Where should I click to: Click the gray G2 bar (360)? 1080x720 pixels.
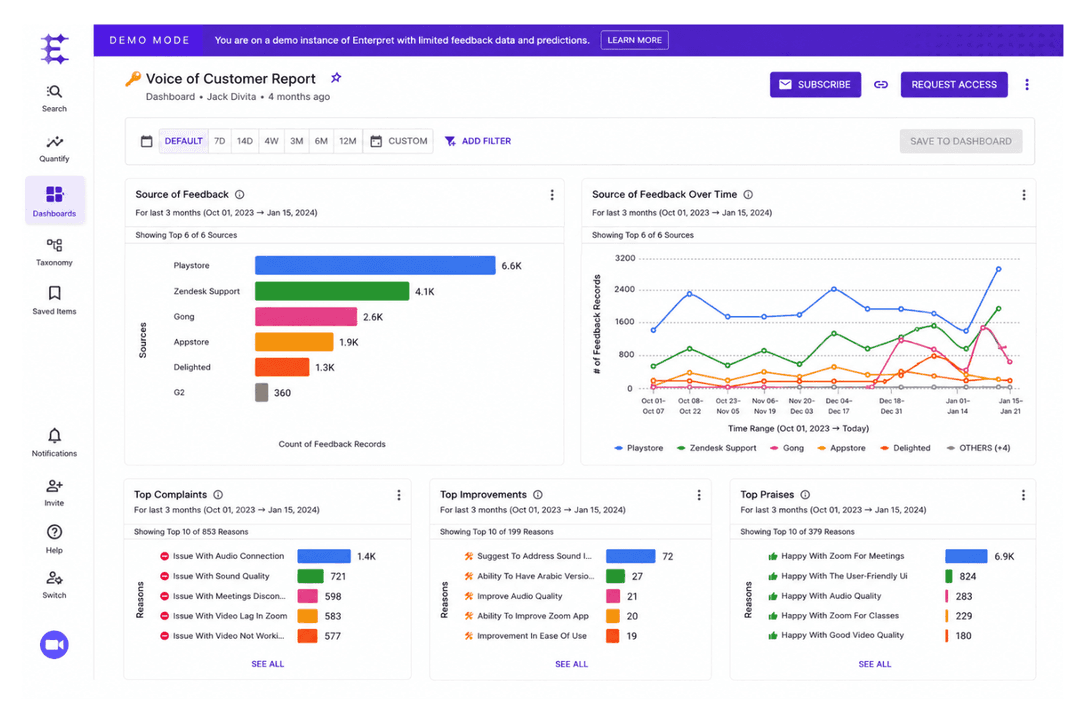coord(261,393)
